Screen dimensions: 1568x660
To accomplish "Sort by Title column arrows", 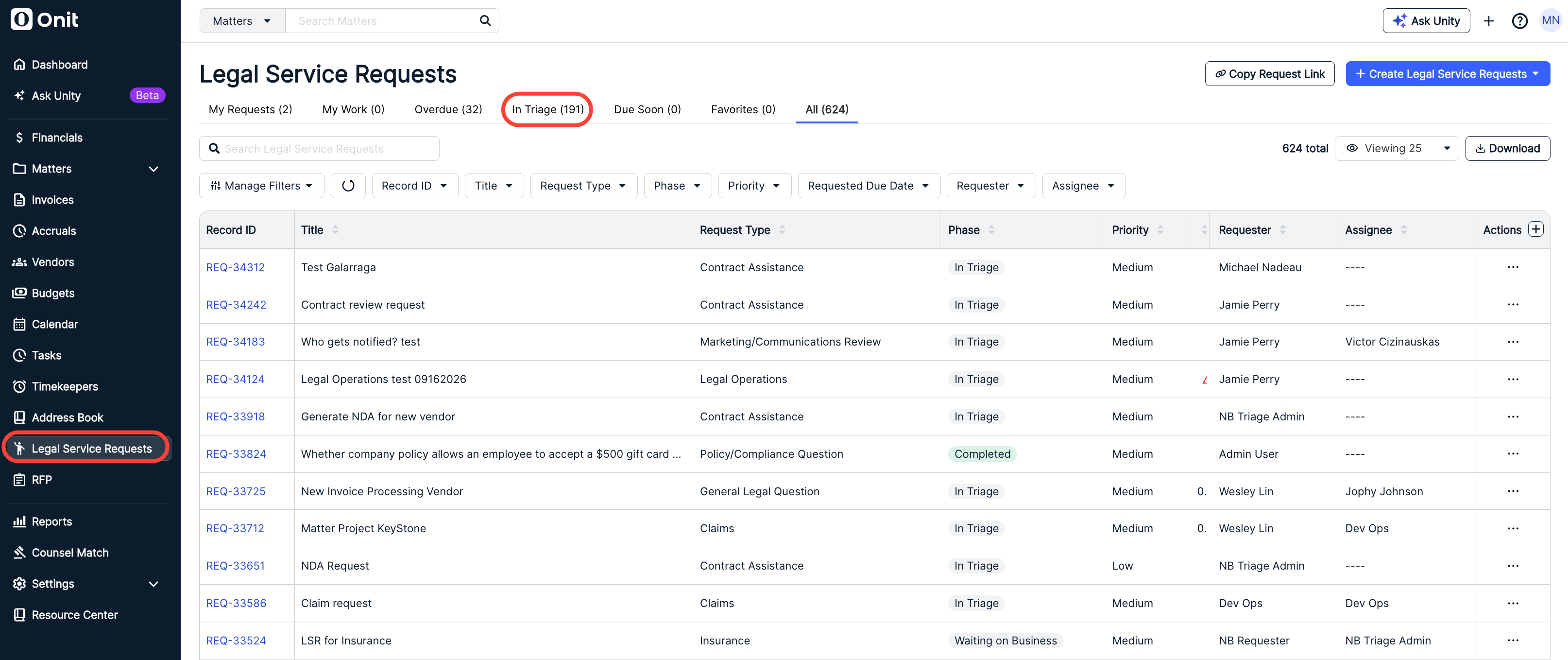I will coord(335,229).
